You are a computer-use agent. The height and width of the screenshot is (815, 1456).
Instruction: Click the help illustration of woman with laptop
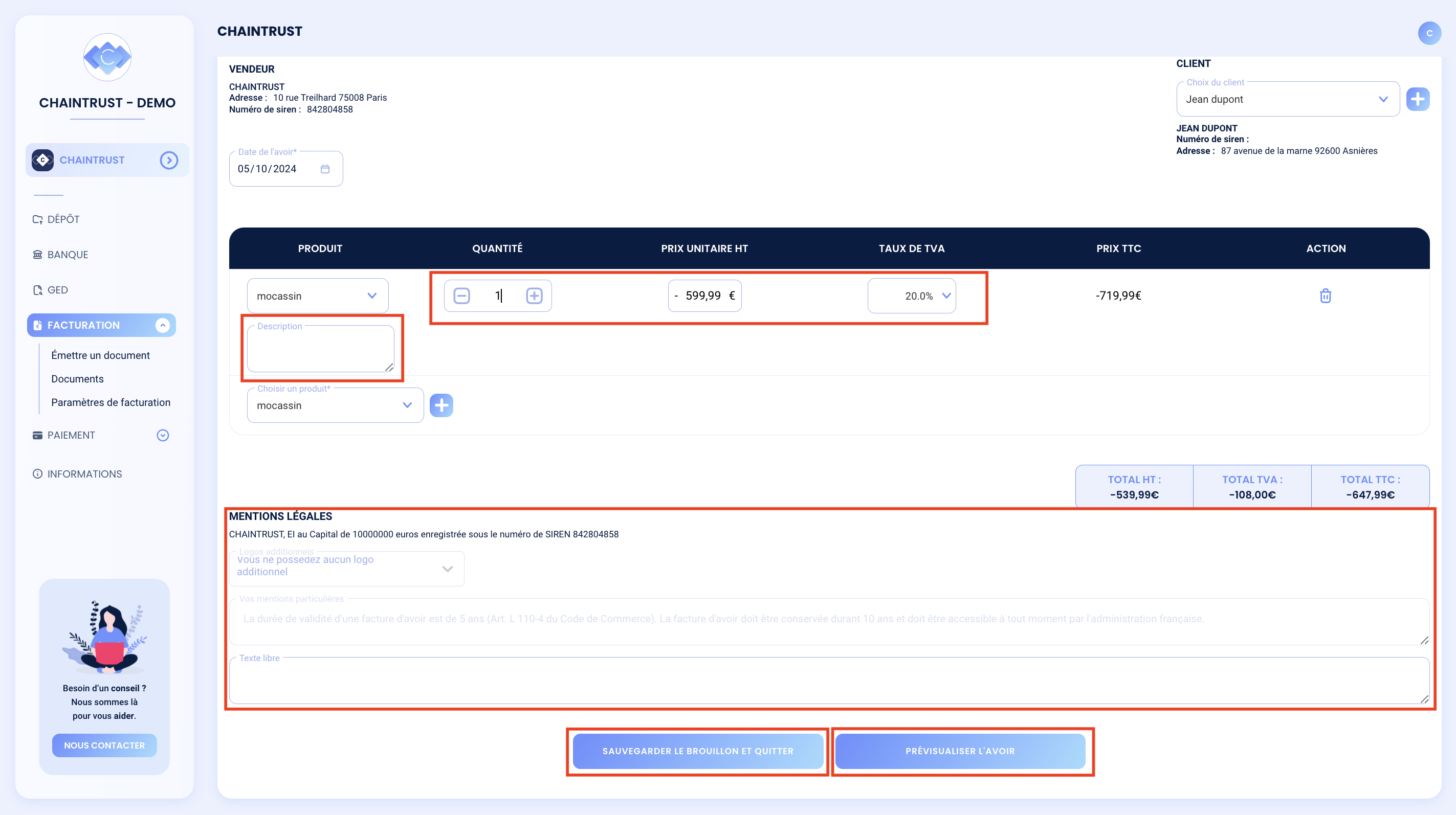[x=104, y=637]
